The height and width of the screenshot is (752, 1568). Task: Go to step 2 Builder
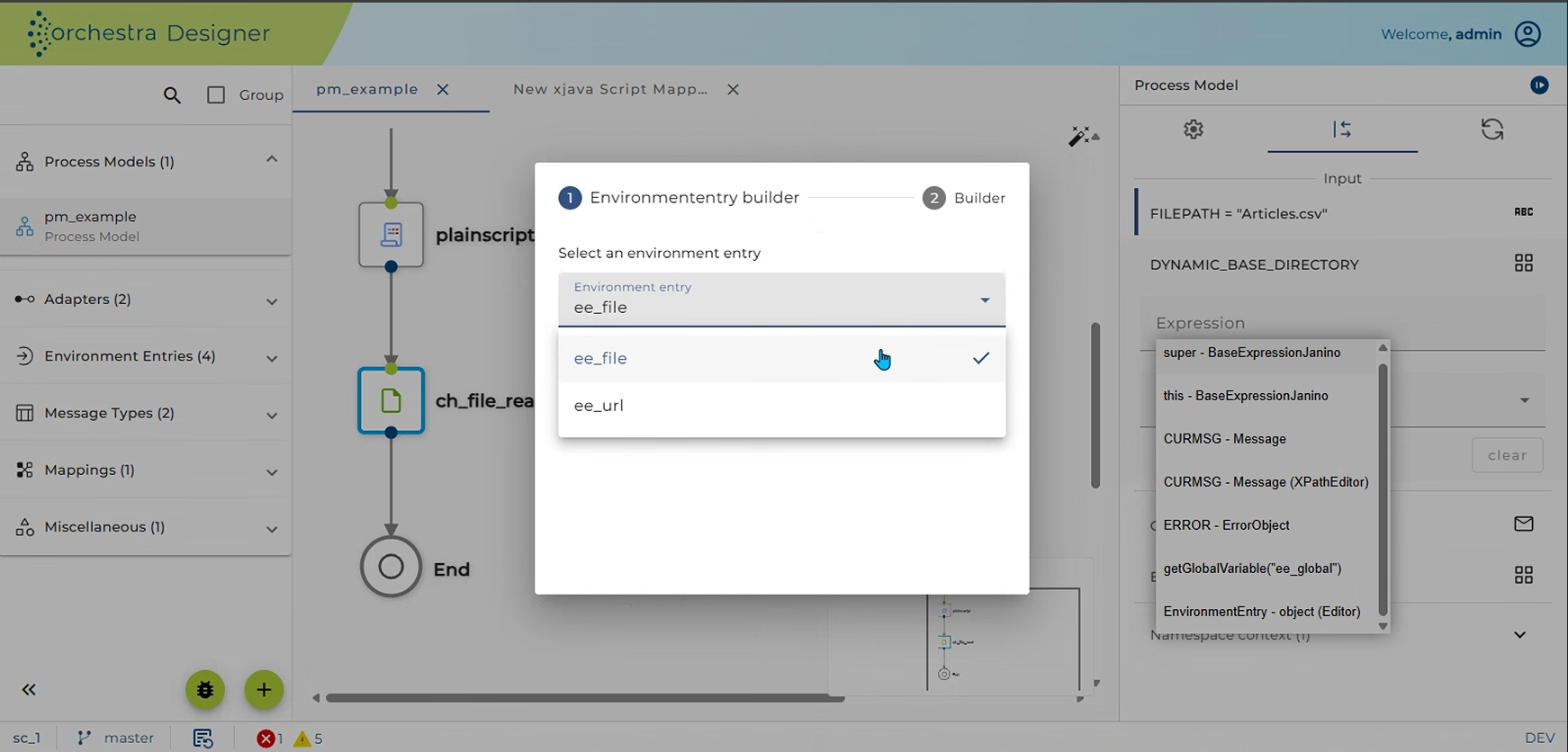point(964,198)
